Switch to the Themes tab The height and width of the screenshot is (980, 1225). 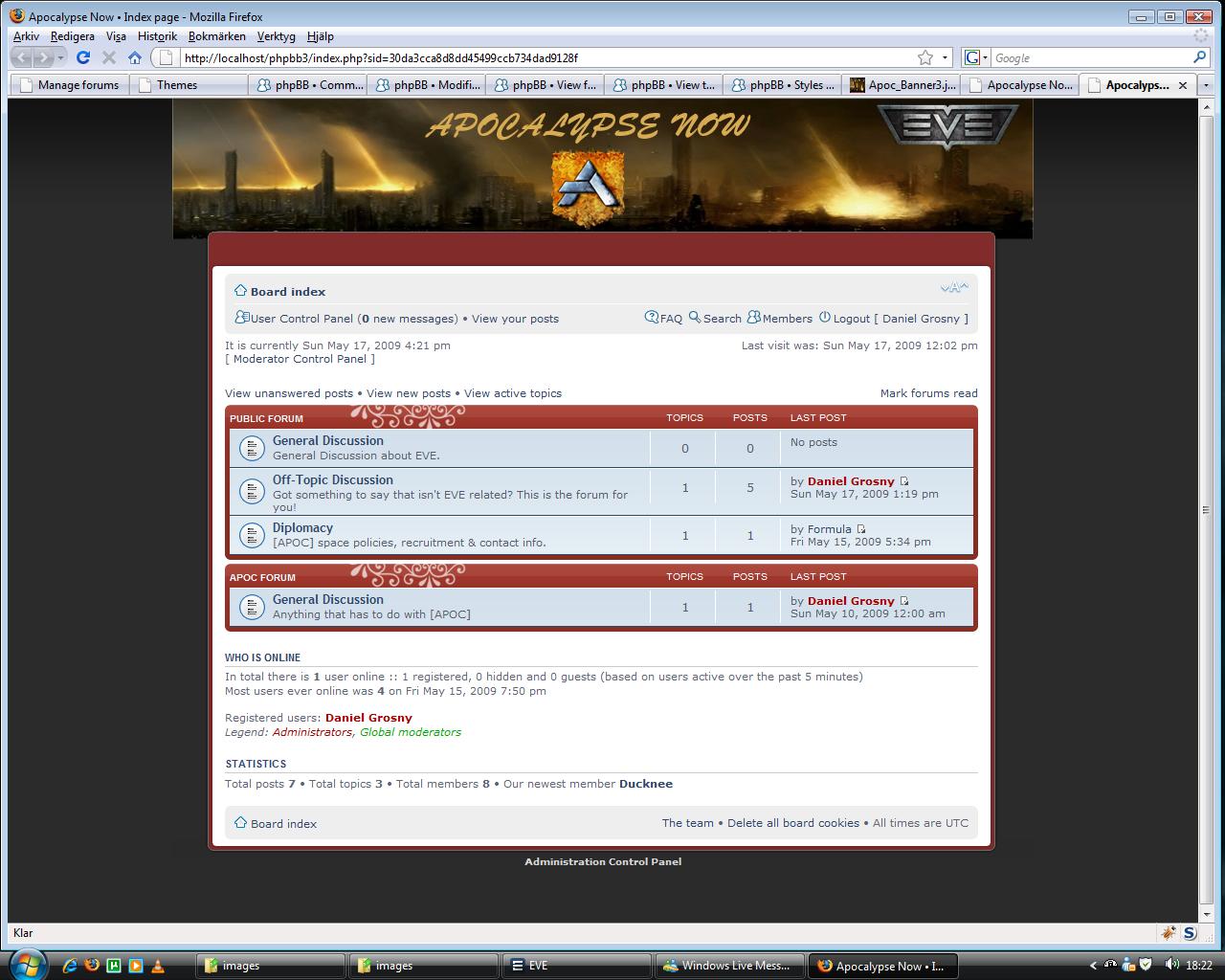coord(188,84)
